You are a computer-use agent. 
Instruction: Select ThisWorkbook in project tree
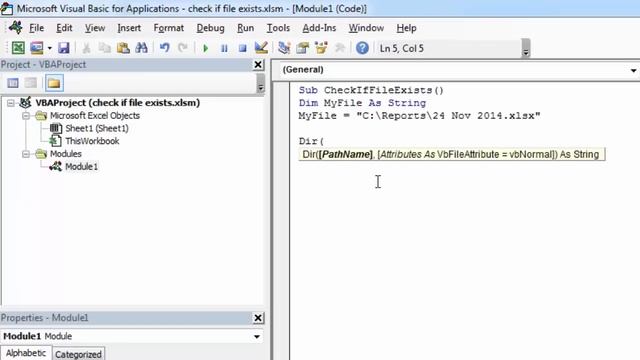(92, 141)
